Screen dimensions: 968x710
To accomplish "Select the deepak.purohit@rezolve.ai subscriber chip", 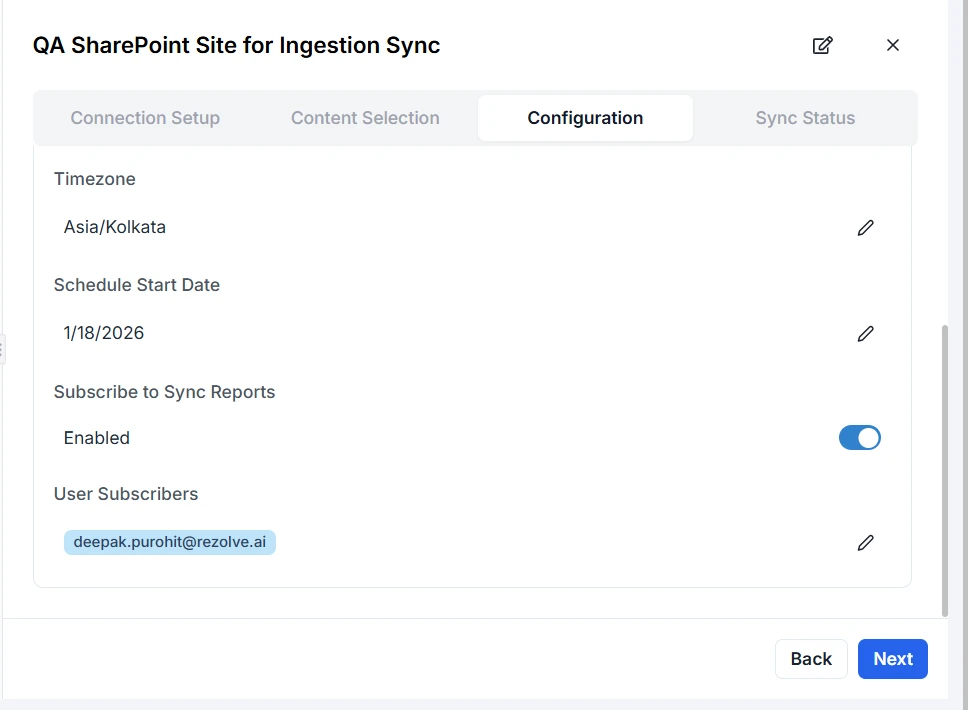I will coord(170,542).
